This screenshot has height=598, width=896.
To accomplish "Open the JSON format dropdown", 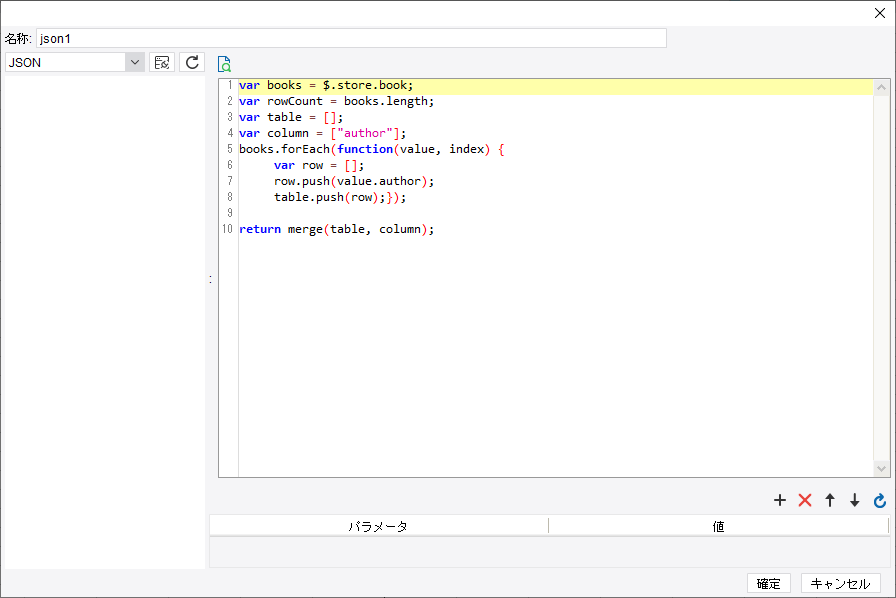I will click(x=70, y=62).
